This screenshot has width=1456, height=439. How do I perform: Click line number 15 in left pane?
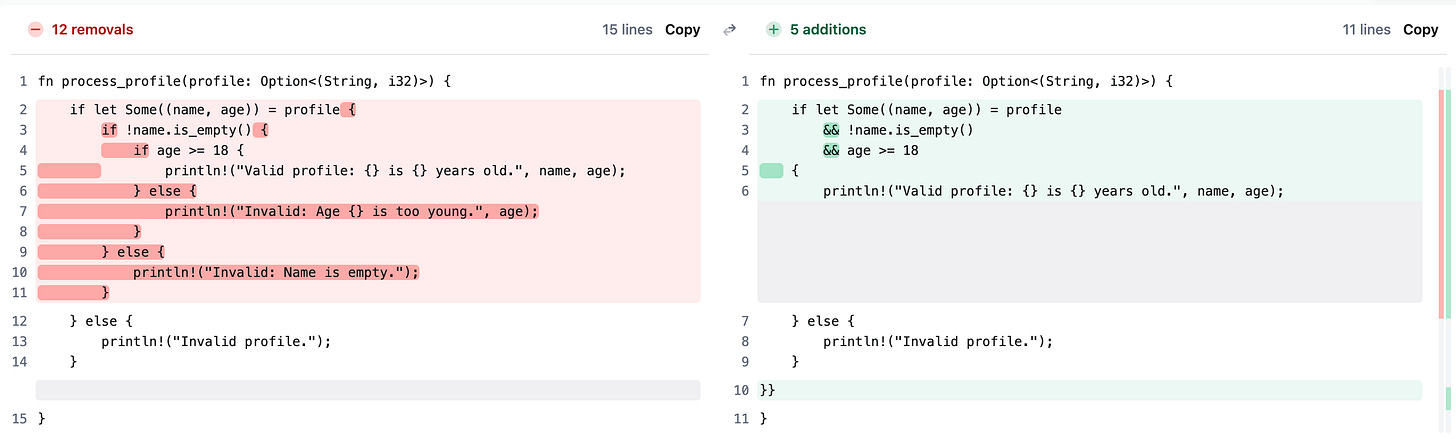[x=19, y=418]
